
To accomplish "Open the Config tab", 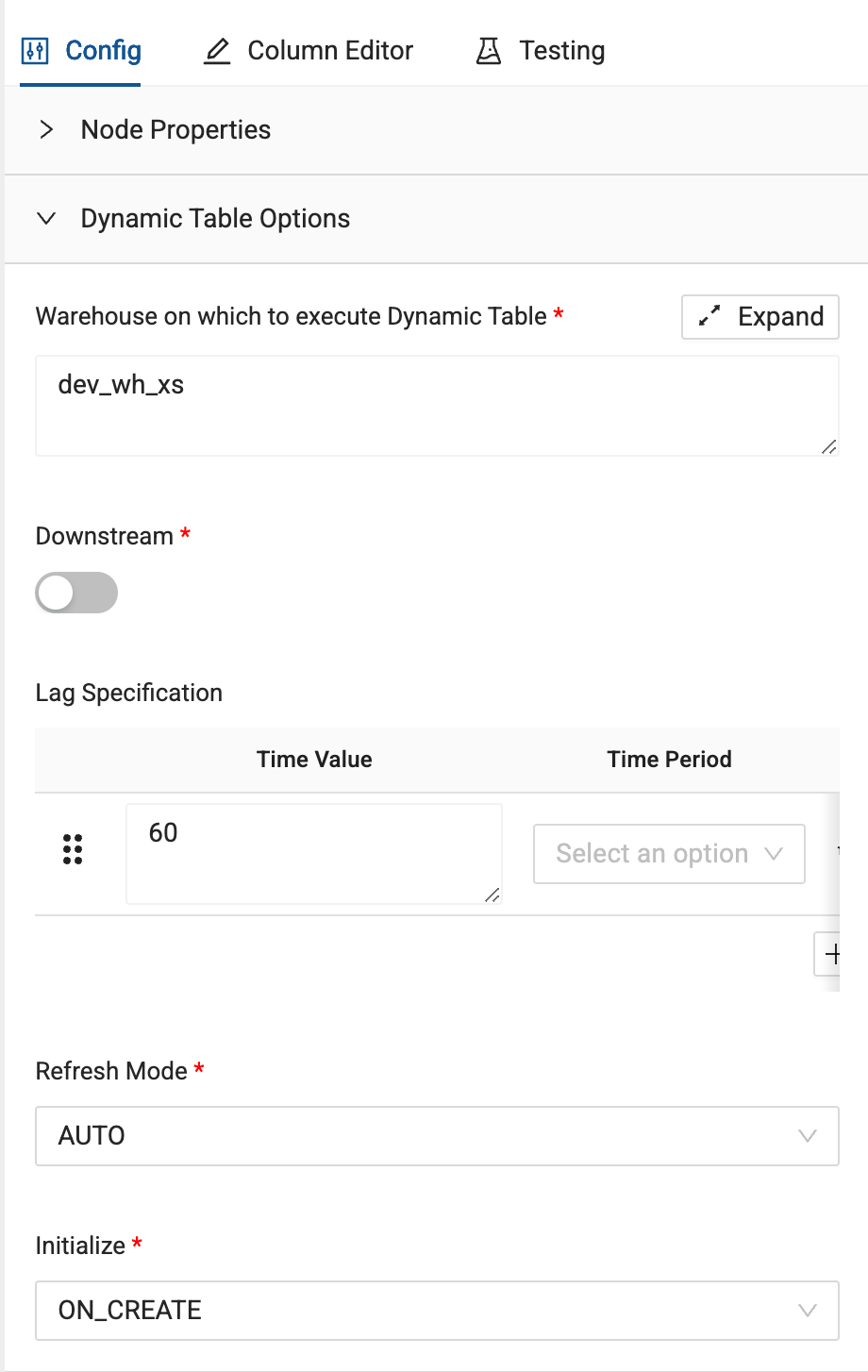I will (x=103, y=51).
